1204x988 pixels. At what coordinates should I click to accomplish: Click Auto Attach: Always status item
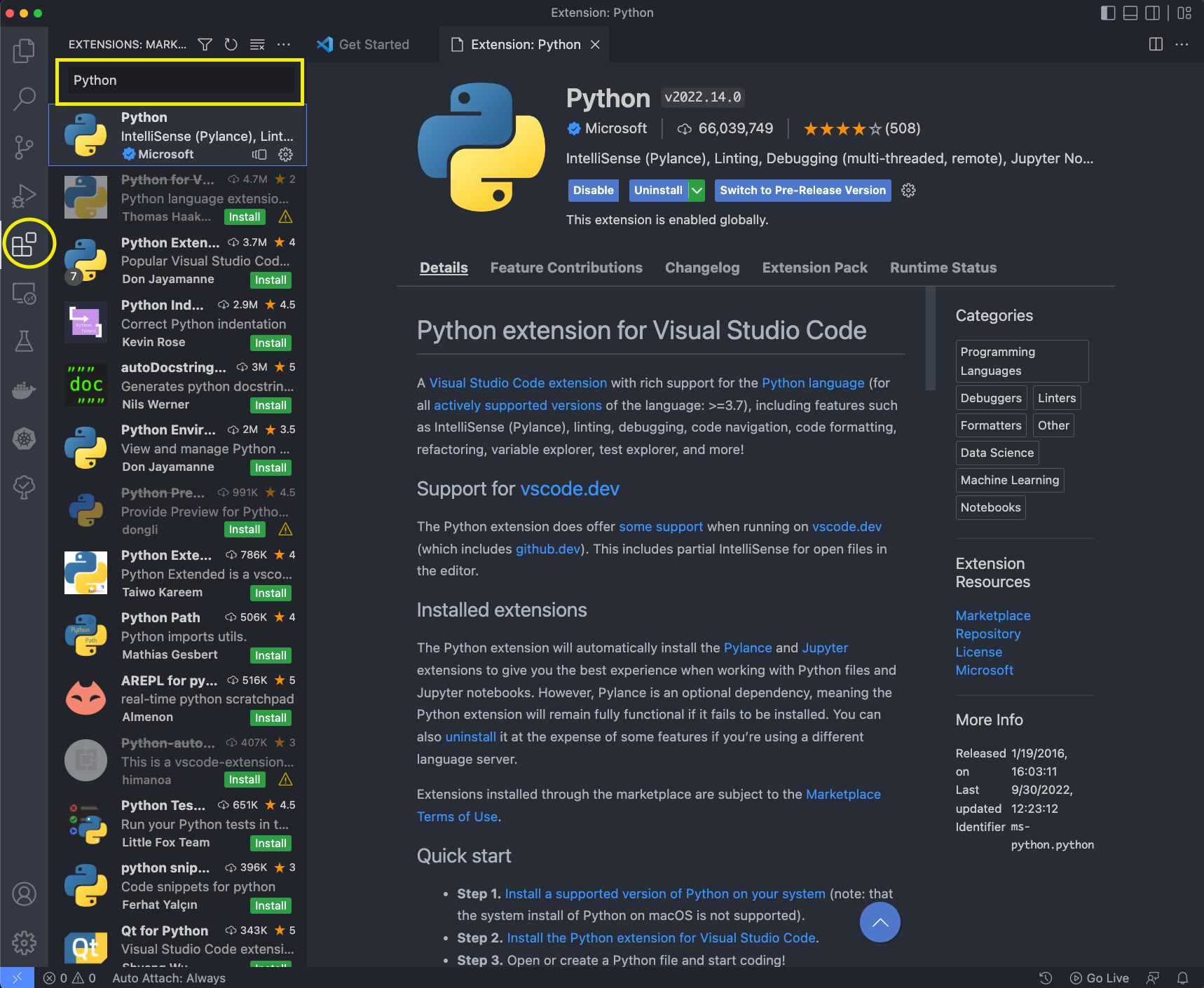[169, 977]
